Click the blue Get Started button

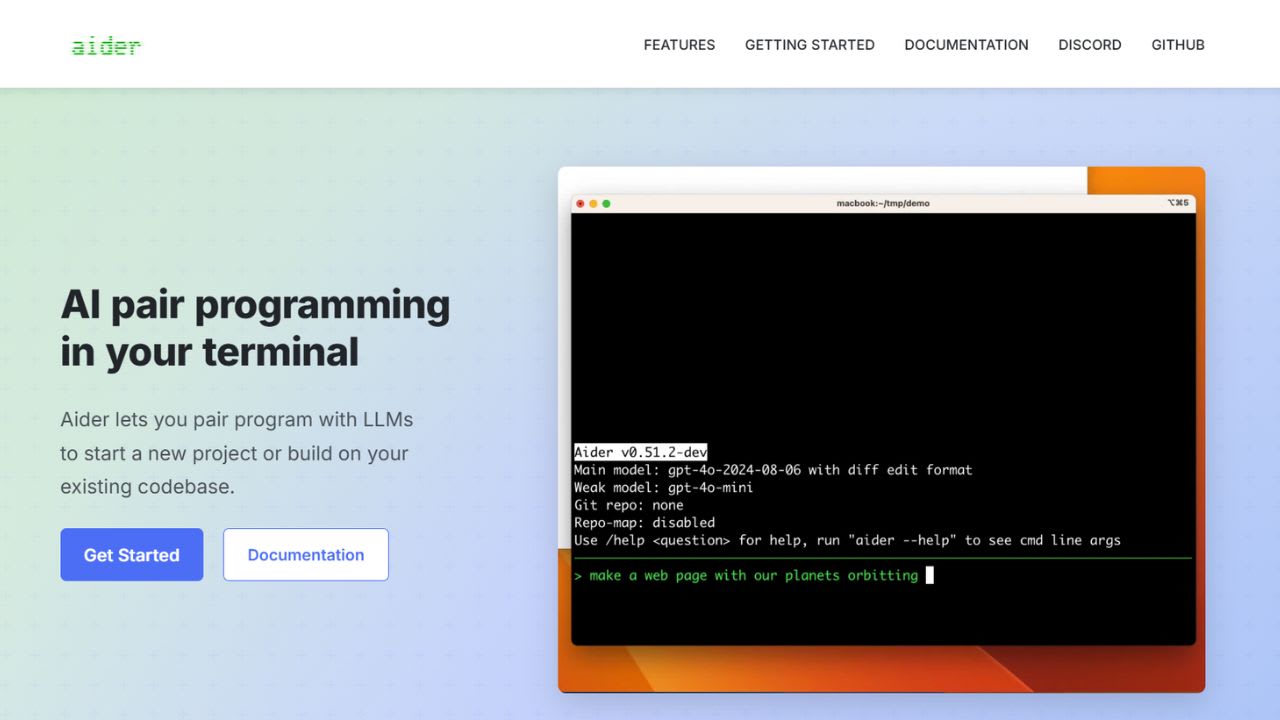pyautogui.click(x=132, y=555)
